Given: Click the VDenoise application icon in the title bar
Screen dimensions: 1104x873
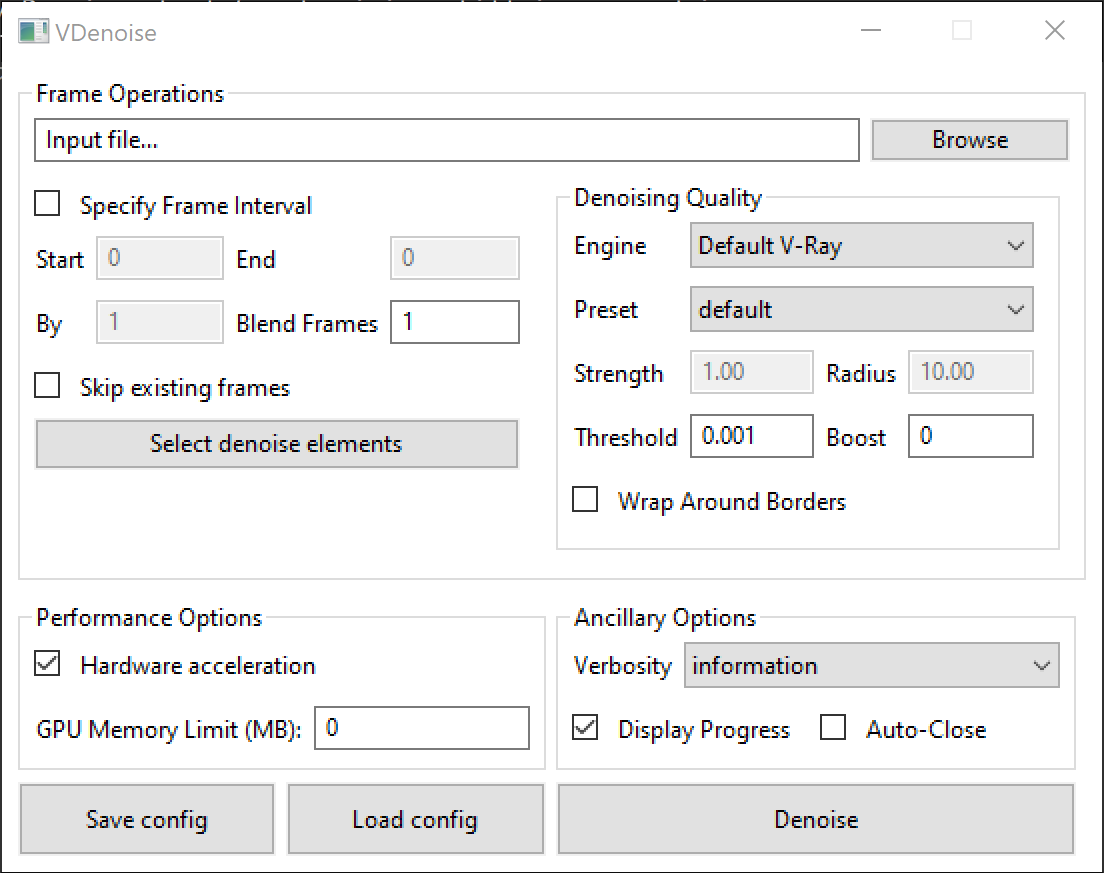Looking at the screenshot, I should tap(32, 31).
